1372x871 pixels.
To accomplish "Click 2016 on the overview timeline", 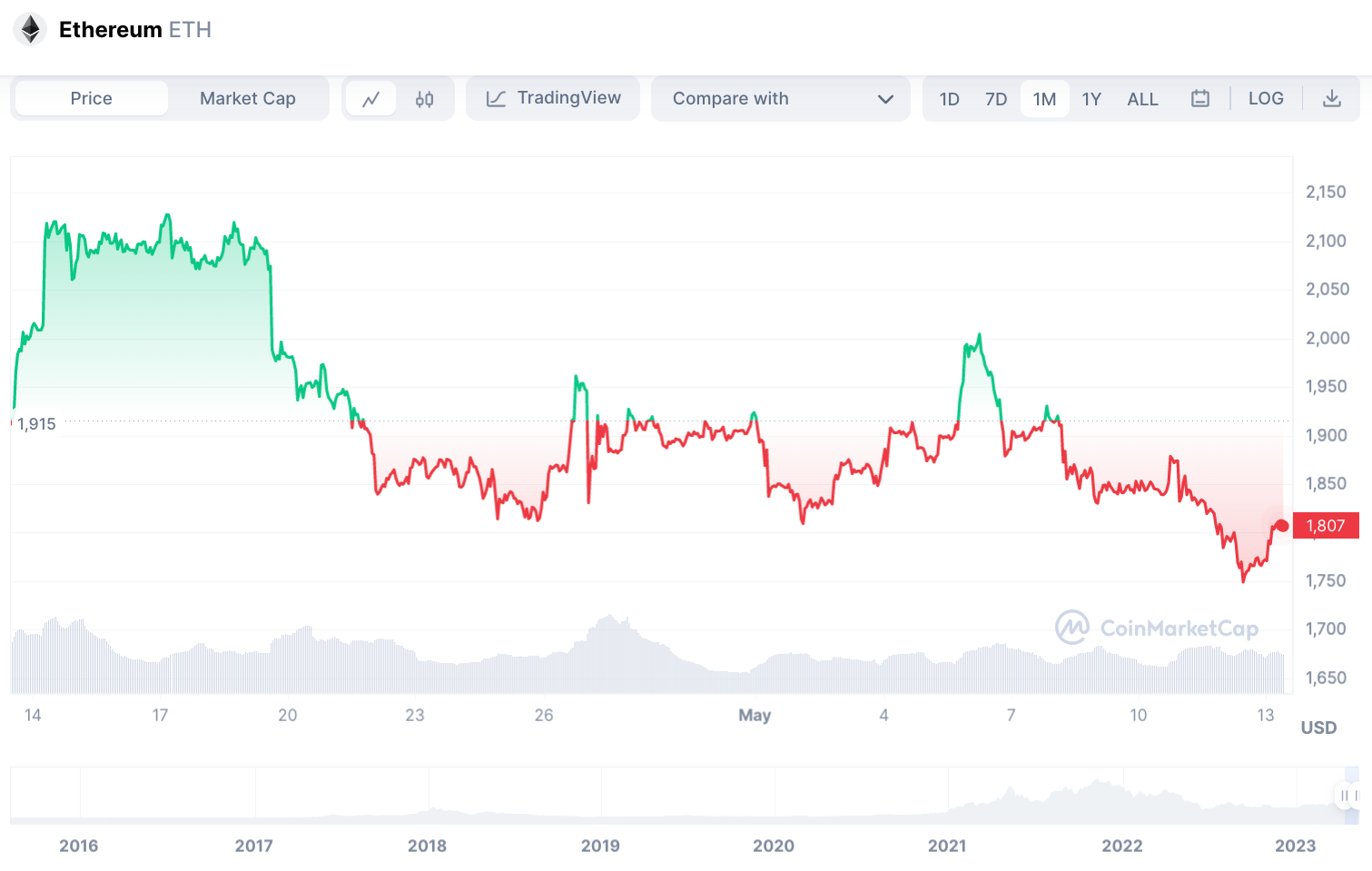I will [x=79, y=846].
